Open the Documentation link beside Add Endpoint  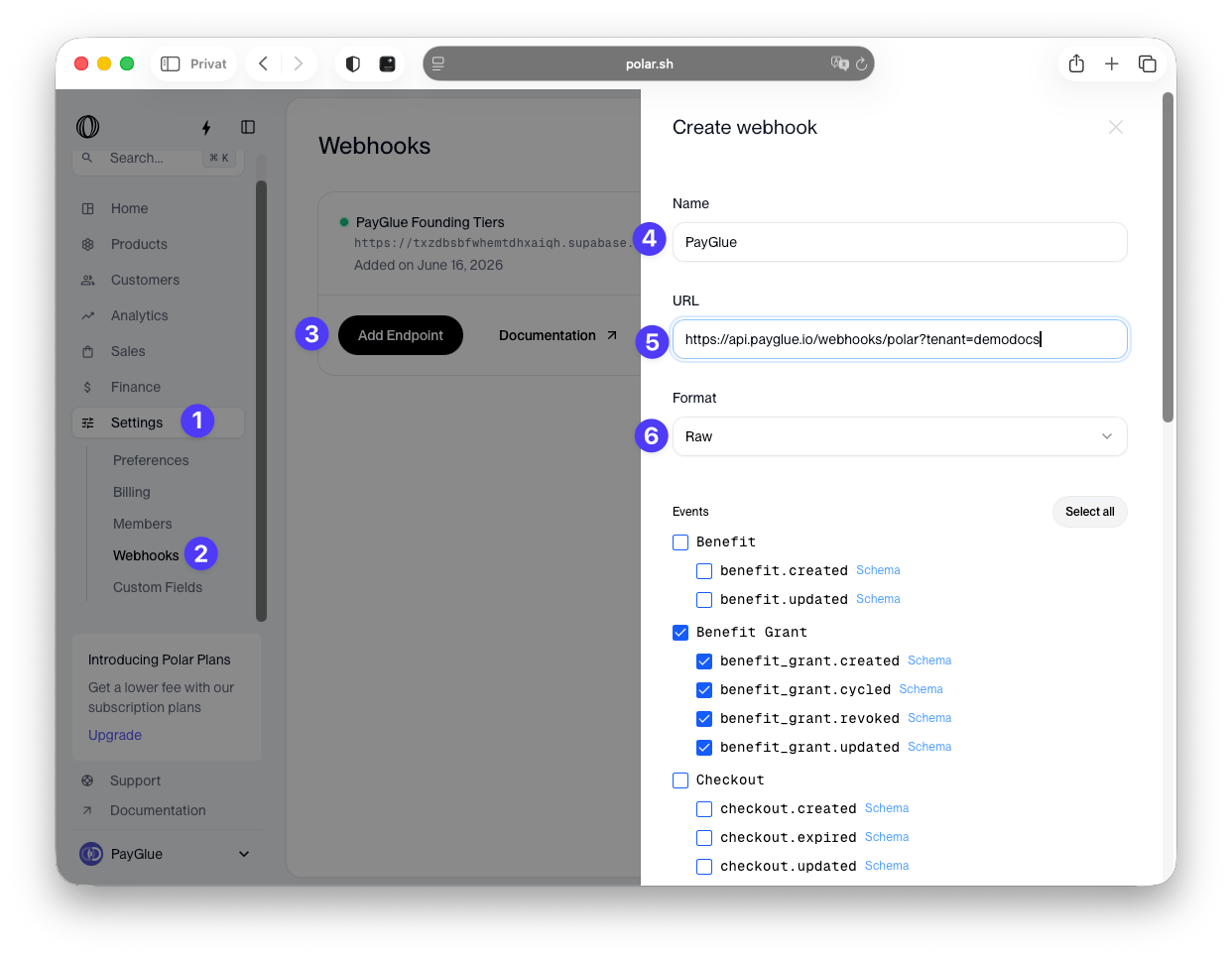[x=557, y=335]
